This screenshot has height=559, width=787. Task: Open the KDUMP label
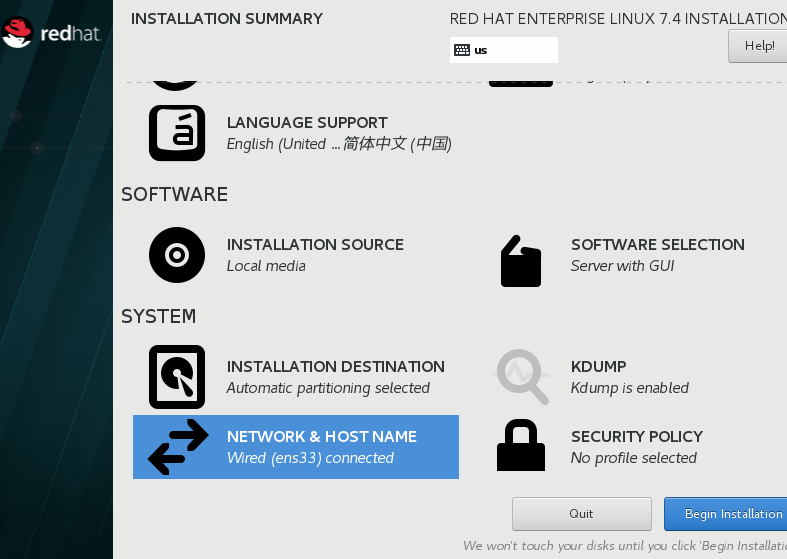pos(598,366)
